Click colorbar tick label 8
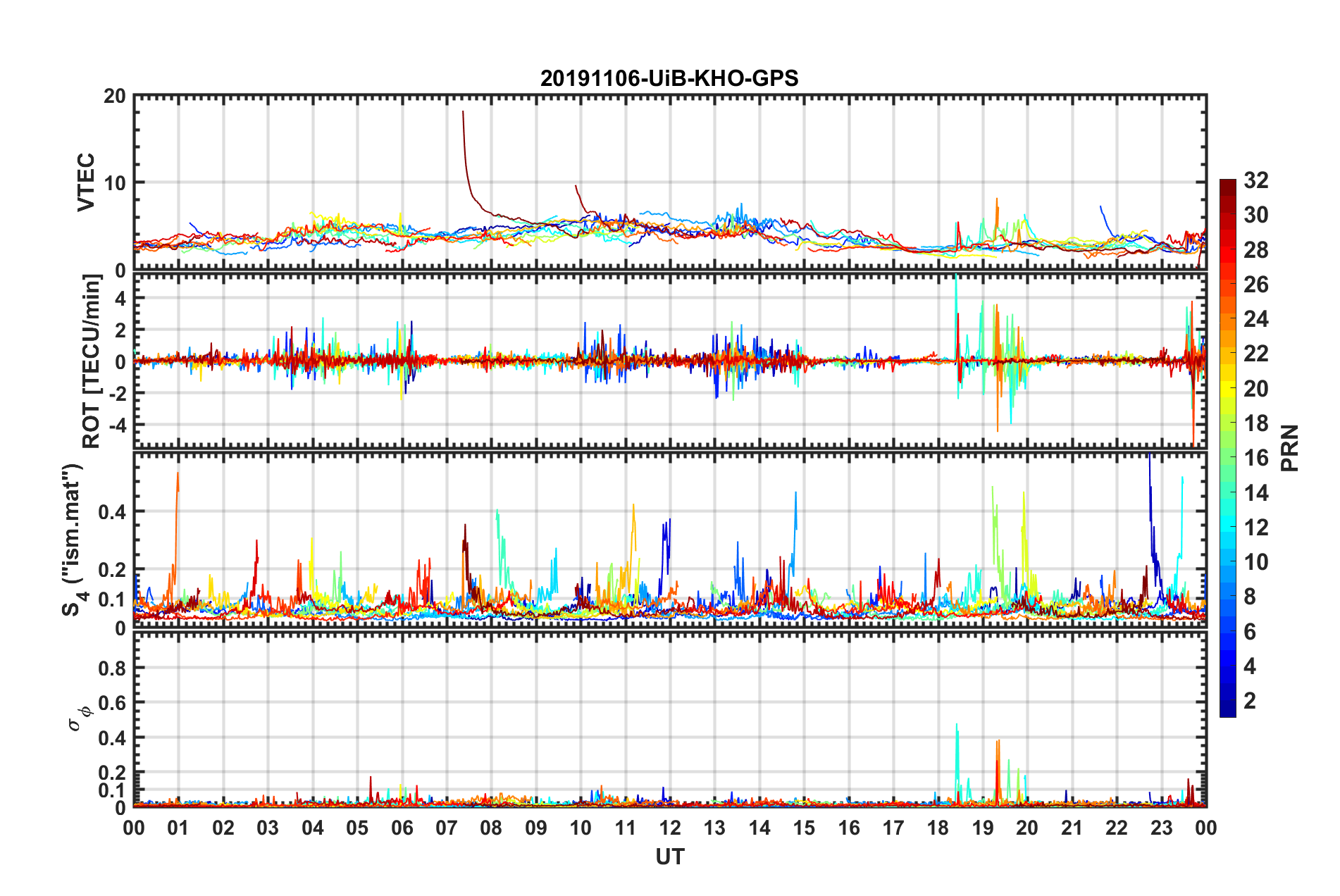Viewport: 1340px width, 896px height. 1250,597
